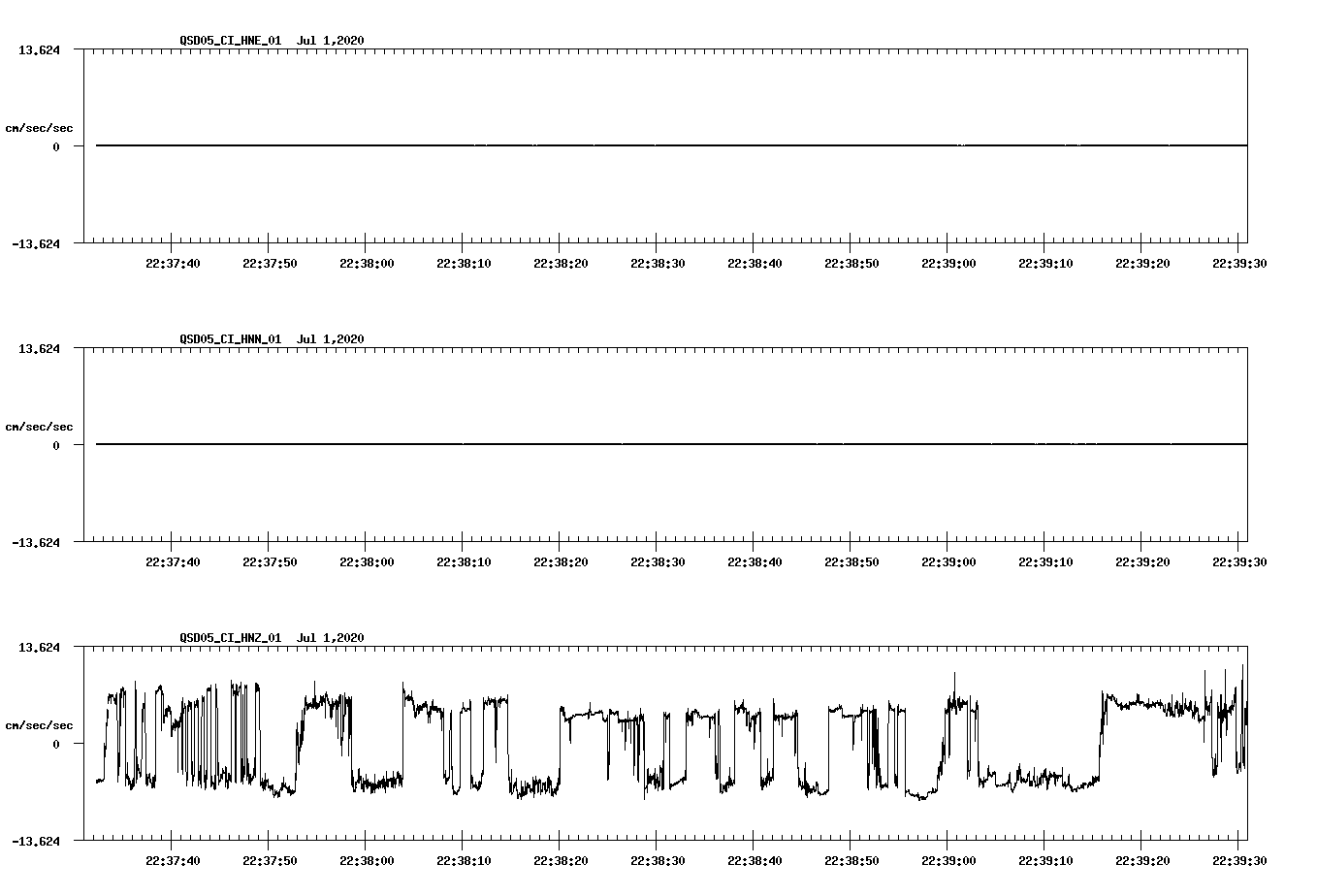1317x896 pixels.
Task: Click the QSD05_CI_HNN_01 chart title
Action: pos(272,339)
